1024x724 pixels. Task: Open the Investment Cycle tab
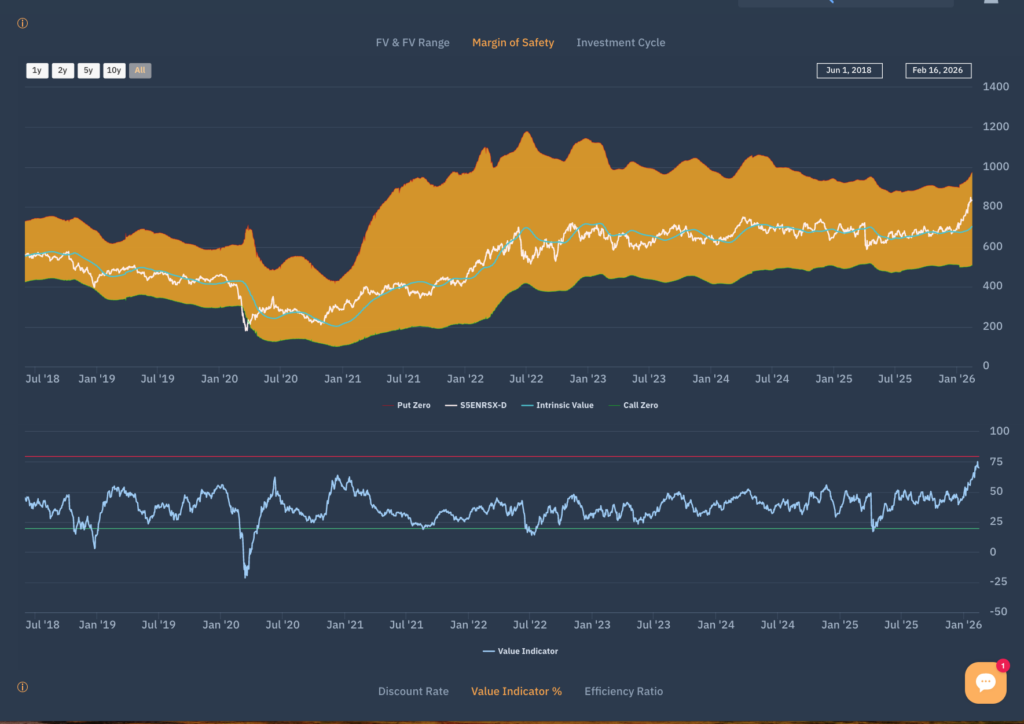[620, 43]
